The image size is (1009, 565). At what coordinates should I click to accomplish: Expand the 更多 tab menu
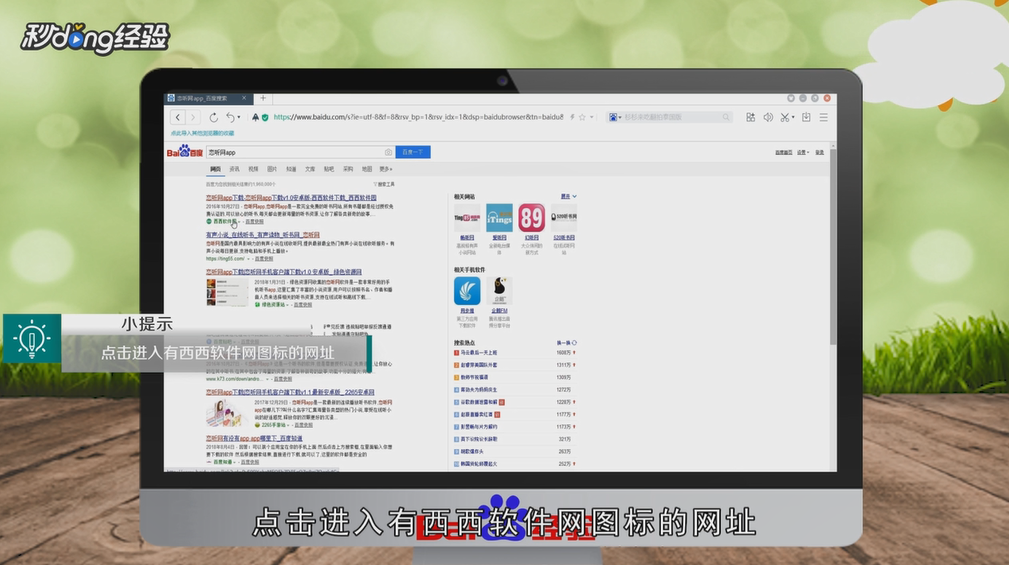pos(386,169)
